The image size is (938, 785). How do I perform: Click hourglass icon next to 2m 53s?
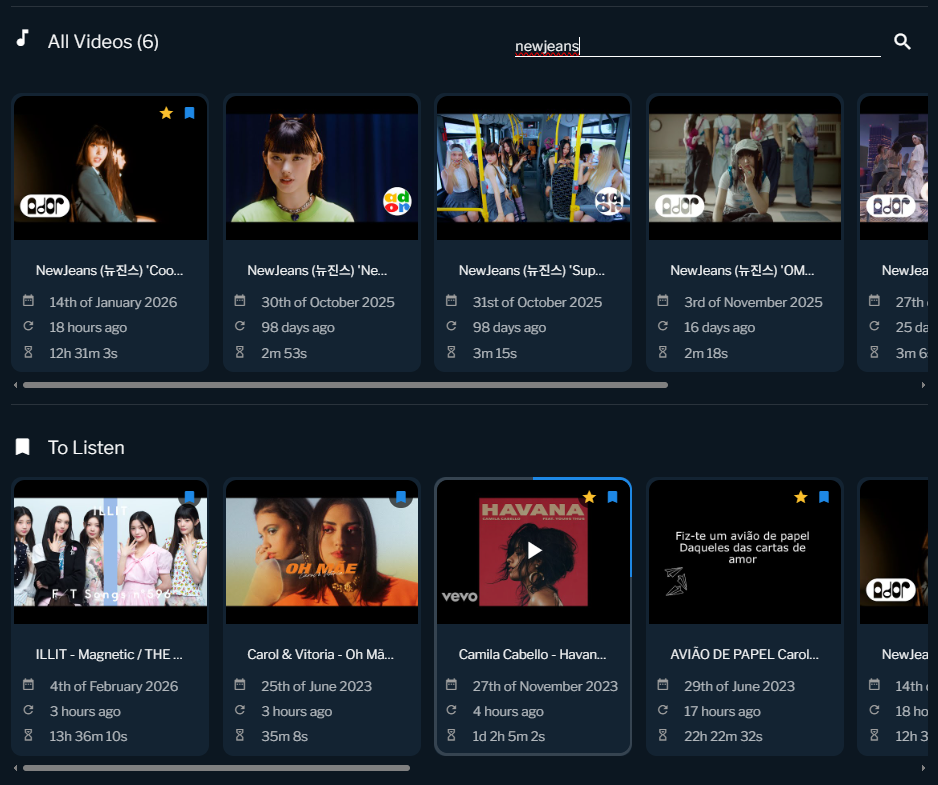coord(240,352)
